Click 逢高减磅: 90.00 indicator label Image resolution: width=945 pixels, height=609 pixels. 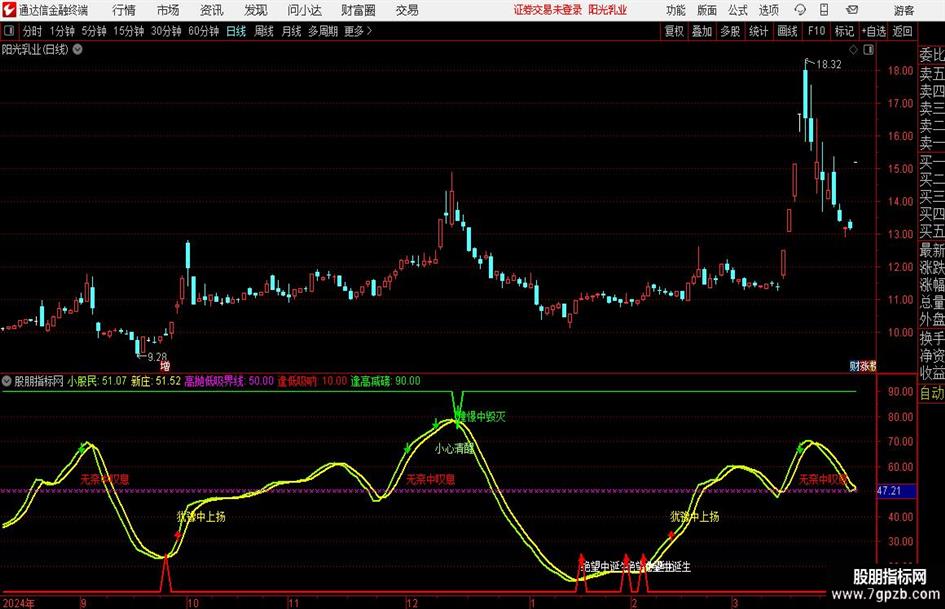point(386,381)
